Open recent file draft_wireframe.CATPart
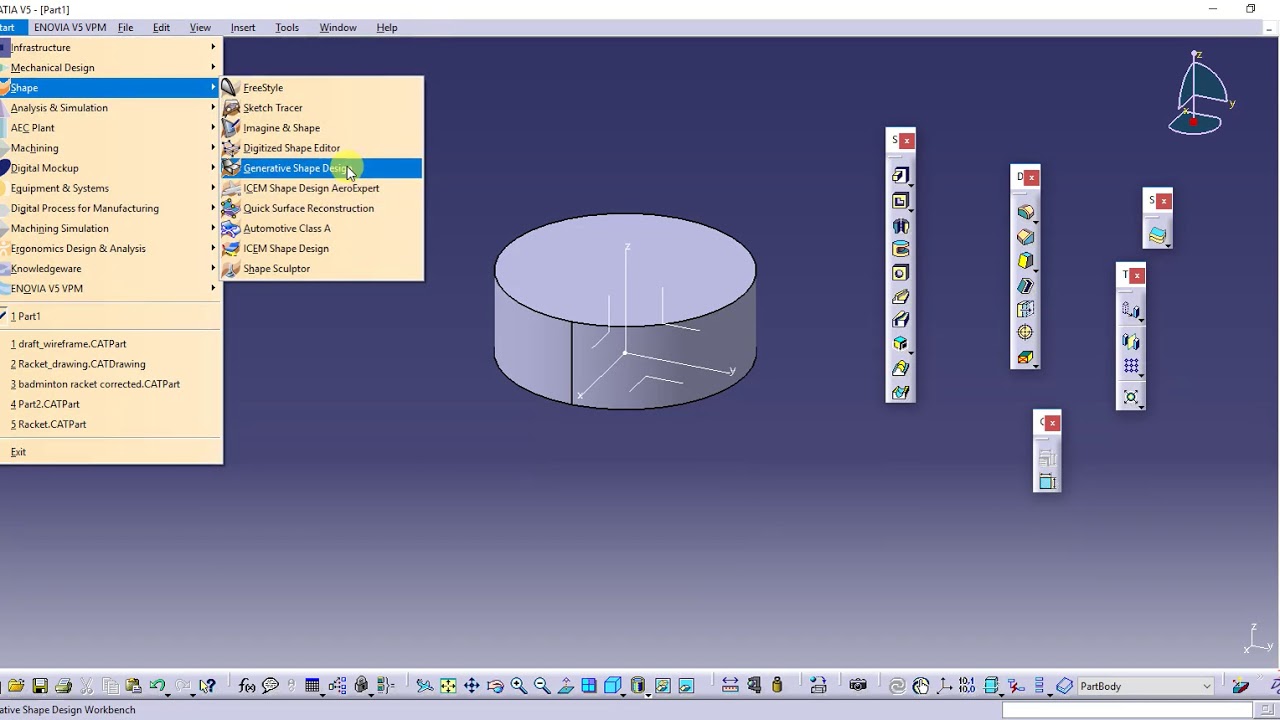 [x=110, y=344]
